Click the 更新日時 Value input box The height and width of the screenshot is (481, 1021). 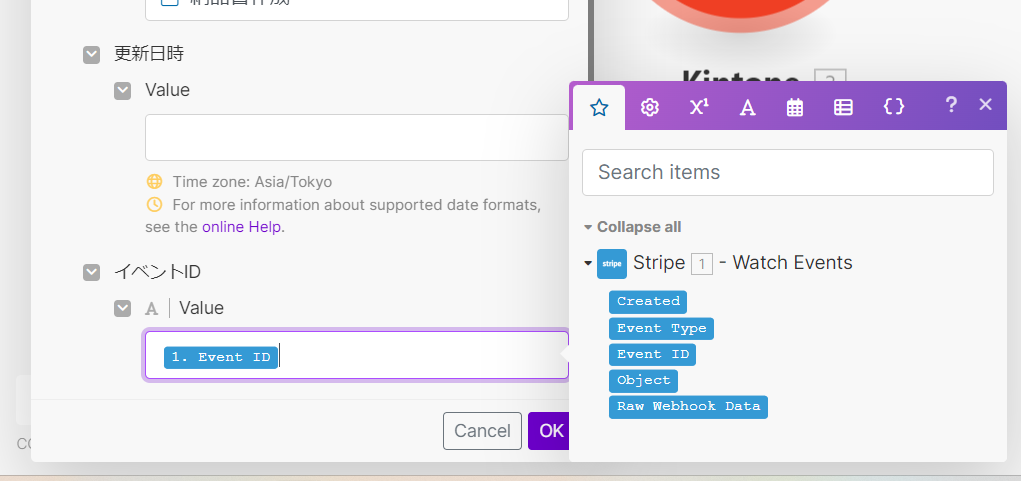click(x=357, y=137)
